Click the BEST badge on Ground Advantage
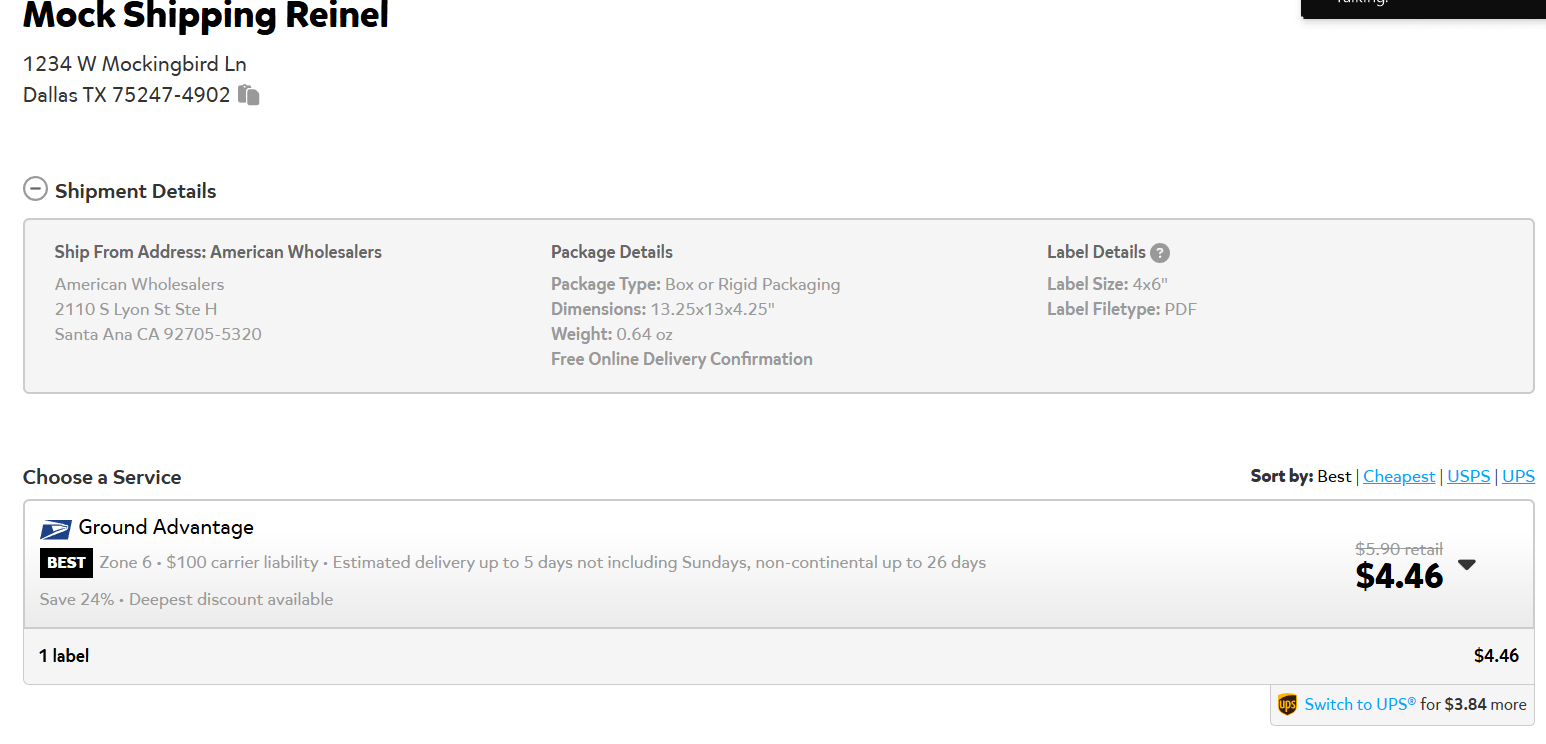 point(66,563)
